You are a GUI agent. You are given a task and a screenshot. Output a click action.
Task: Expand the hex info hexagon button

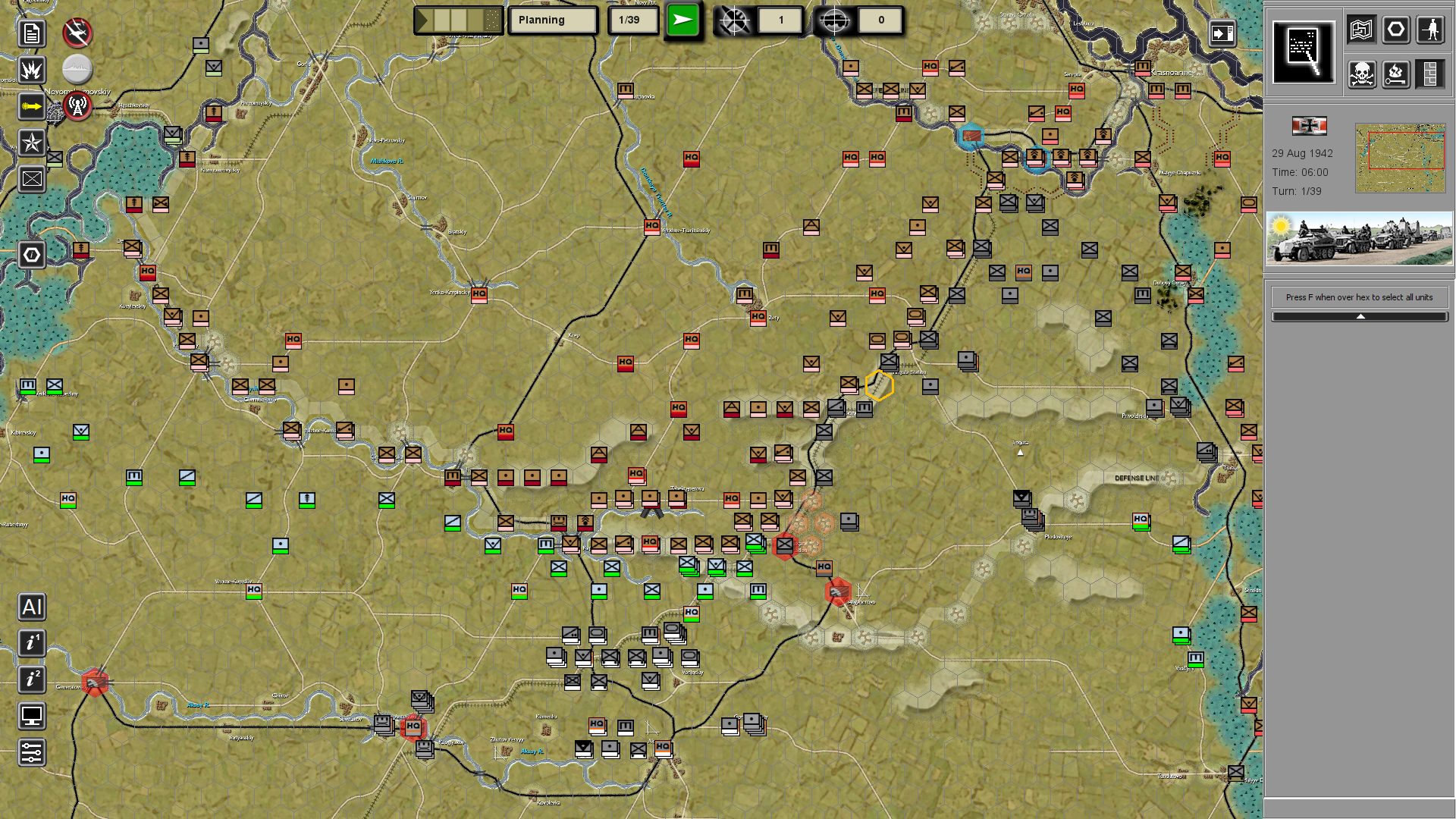(31, 255)
